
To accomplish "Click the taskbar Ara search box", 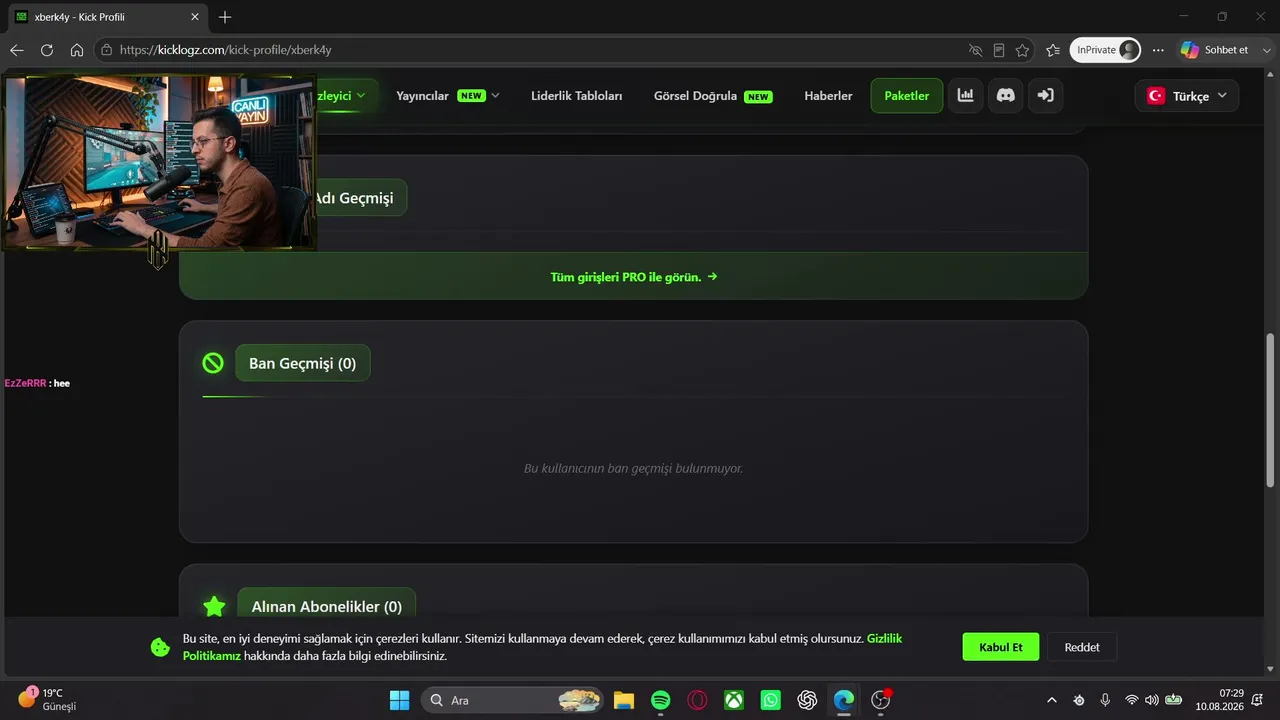I will 512,700.
